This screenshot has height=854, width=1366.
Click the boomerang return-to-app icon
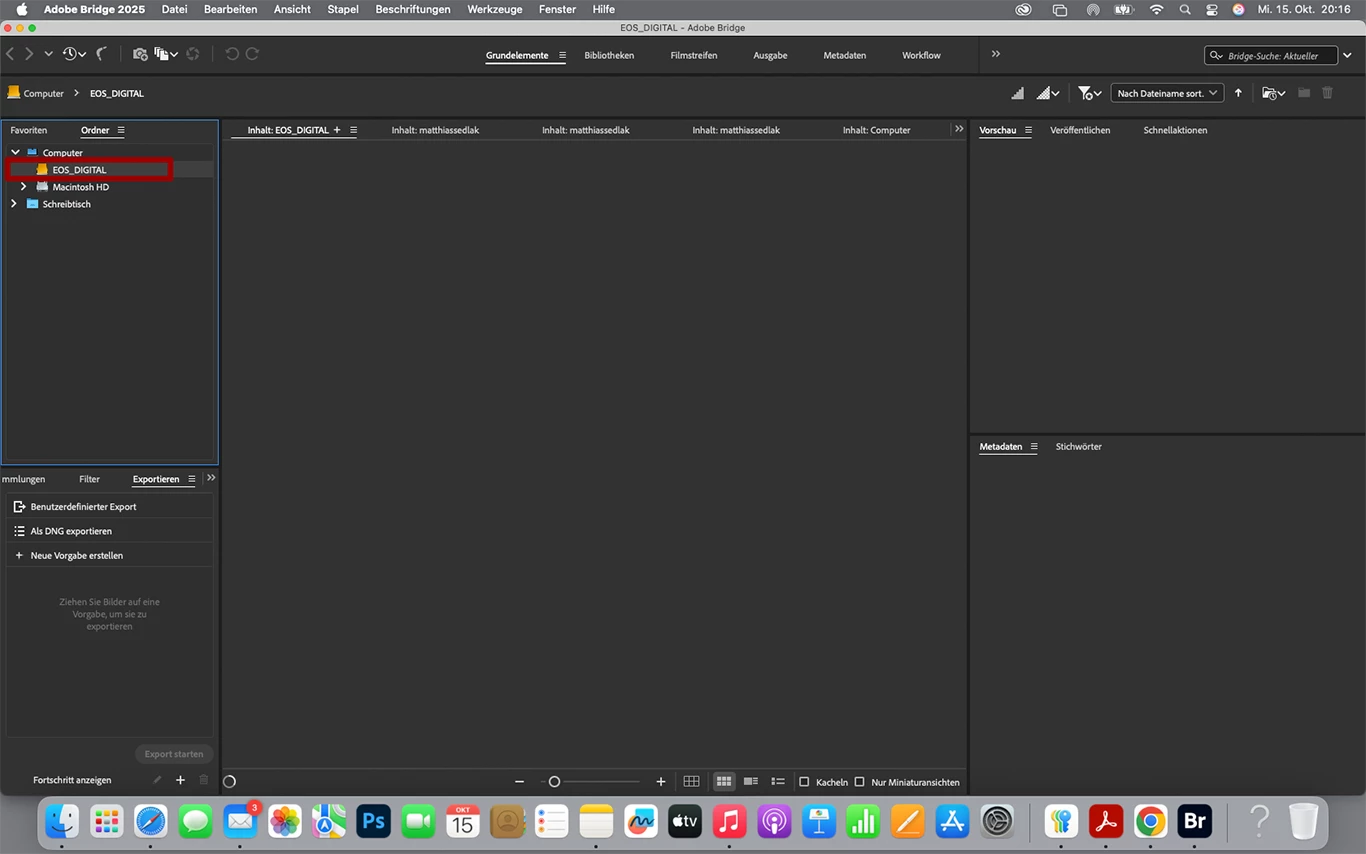coord(102,54)
